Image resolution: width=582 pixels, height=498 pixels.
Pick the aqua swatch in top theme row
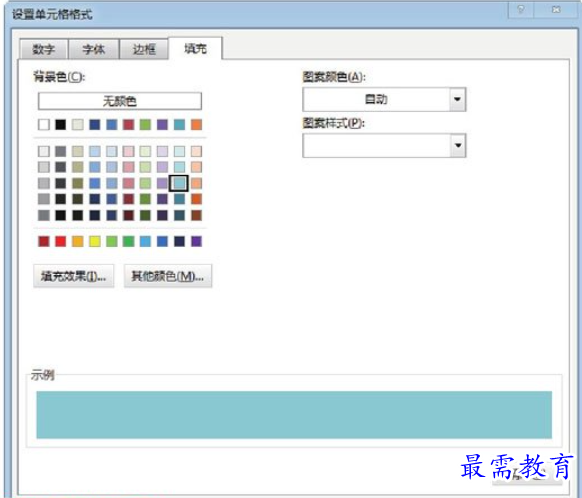(179, 124)
